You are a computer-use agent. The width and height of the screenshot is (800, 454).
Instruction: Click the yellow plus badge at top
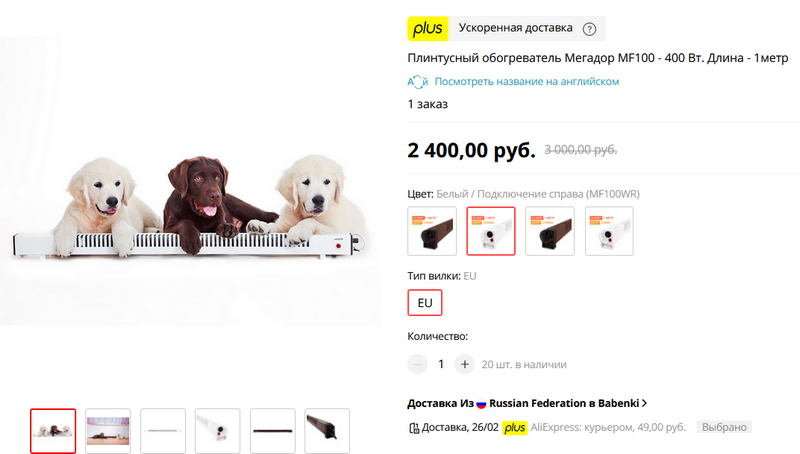(x=428, y=29)
